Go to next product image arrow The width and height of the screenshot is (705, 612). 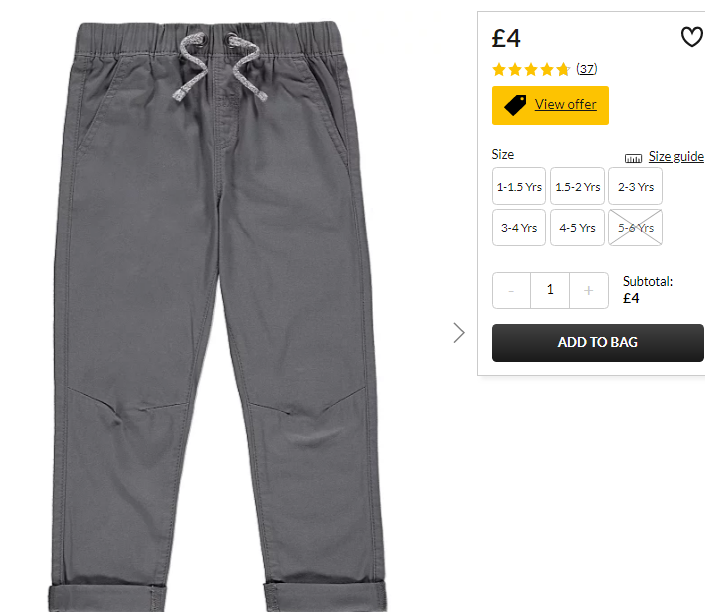pos(459,333)
